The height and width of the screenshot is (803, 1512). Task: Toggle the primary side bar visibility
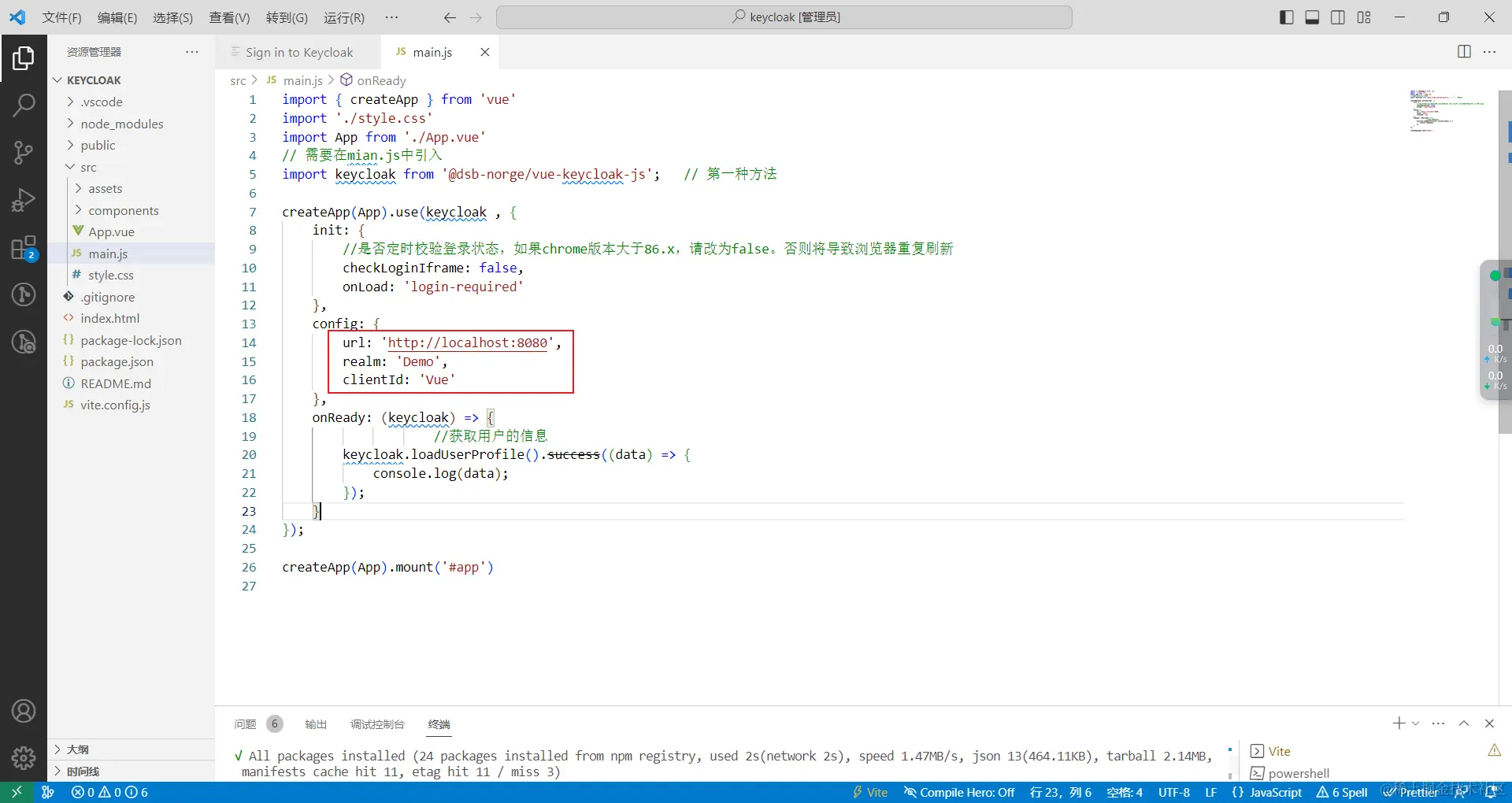tap(1287, 17)
